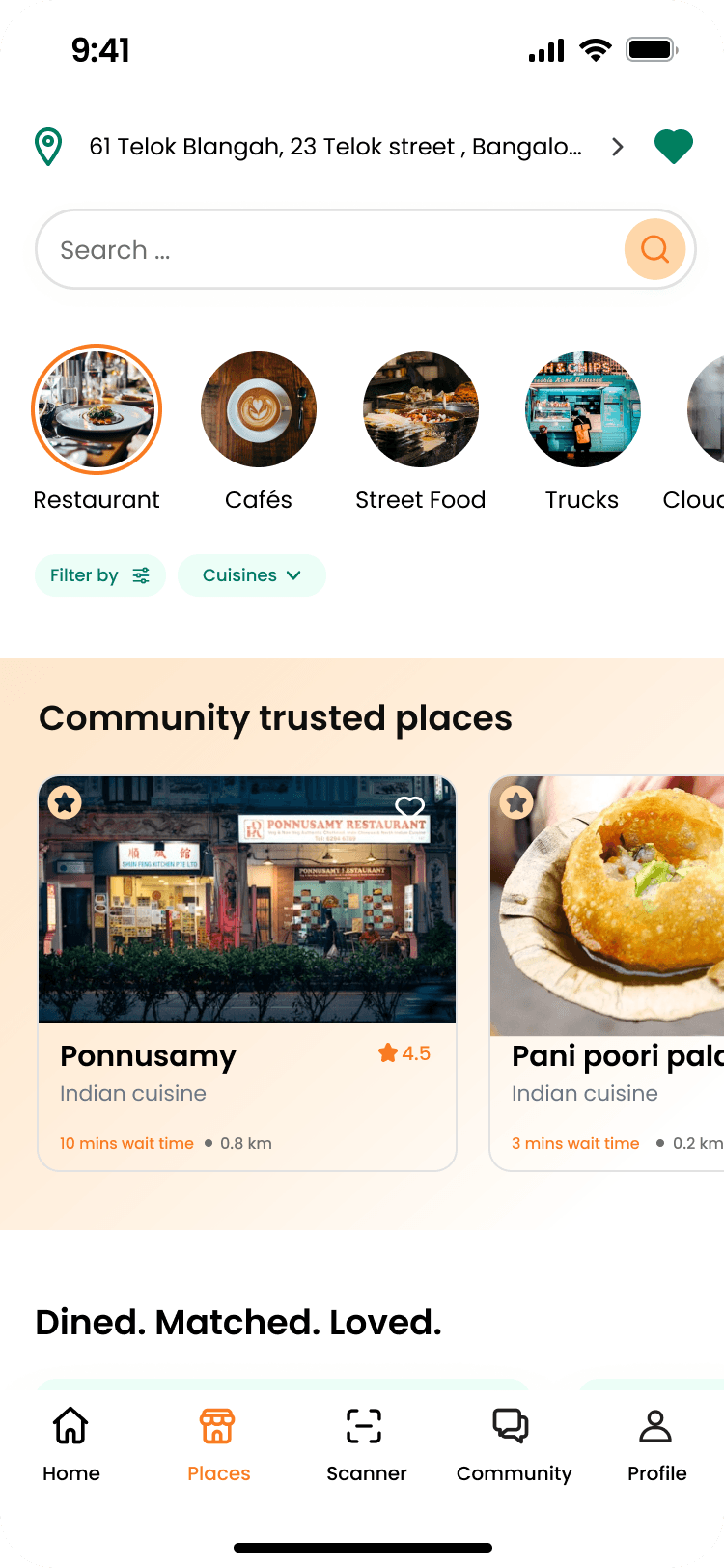Click the orange search magnifier button
This screenshot has width=724, height=1568.
click(655, 249)
